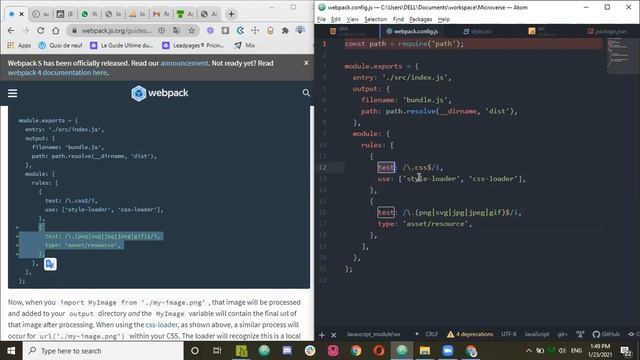Open Zoom from the taskbar
This screenshot has height=360, width=640.
448,351
